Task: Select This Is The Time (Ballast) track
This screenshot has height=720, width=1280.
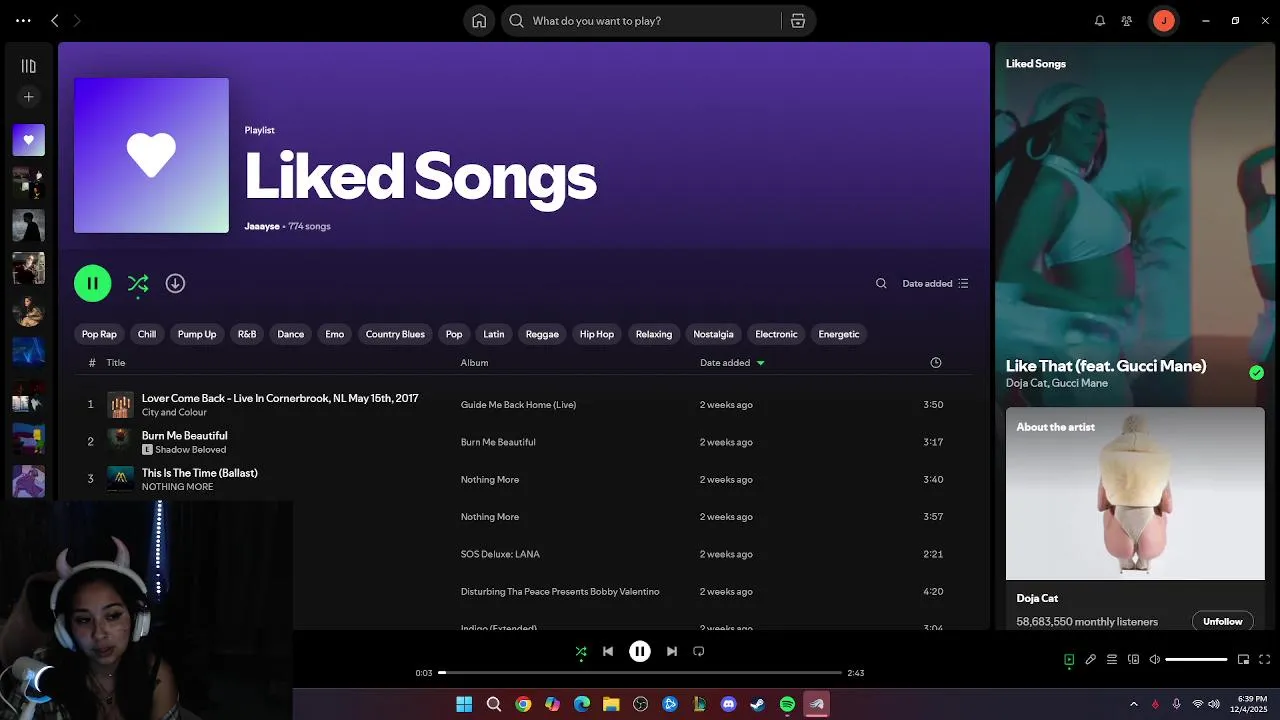Action: click(200, 473)
